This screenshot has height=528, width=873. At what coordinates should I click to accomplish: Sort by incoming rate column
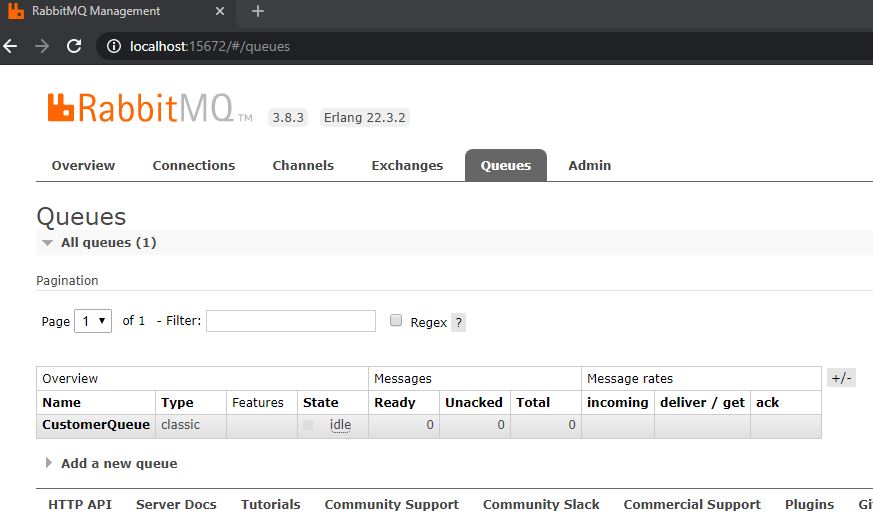[617, 403]
